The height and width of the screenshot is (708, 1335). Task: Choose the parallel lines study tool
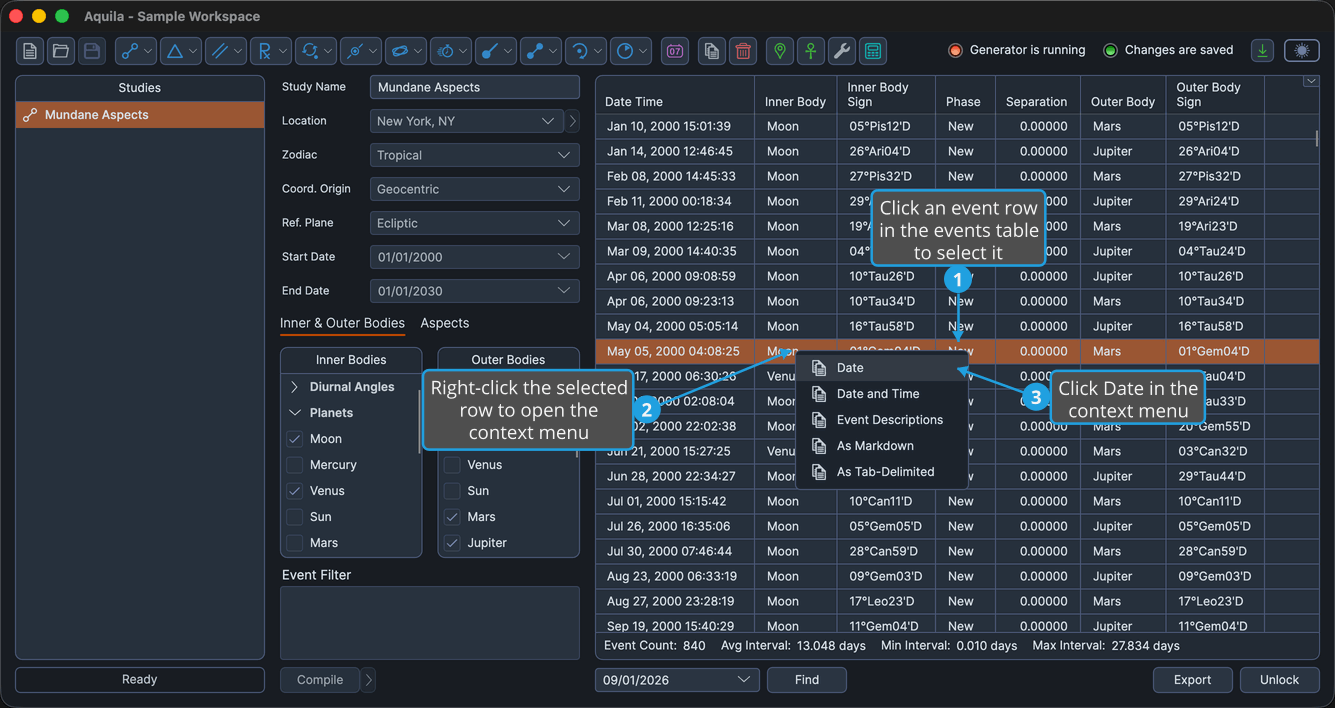click(226, 51)
